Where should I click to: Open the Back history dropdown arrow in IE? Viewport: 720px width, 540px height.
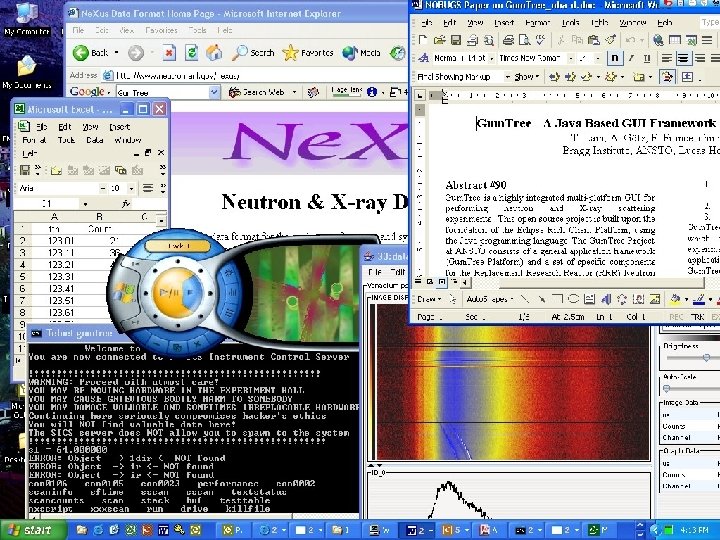click(x=117, y=53)
